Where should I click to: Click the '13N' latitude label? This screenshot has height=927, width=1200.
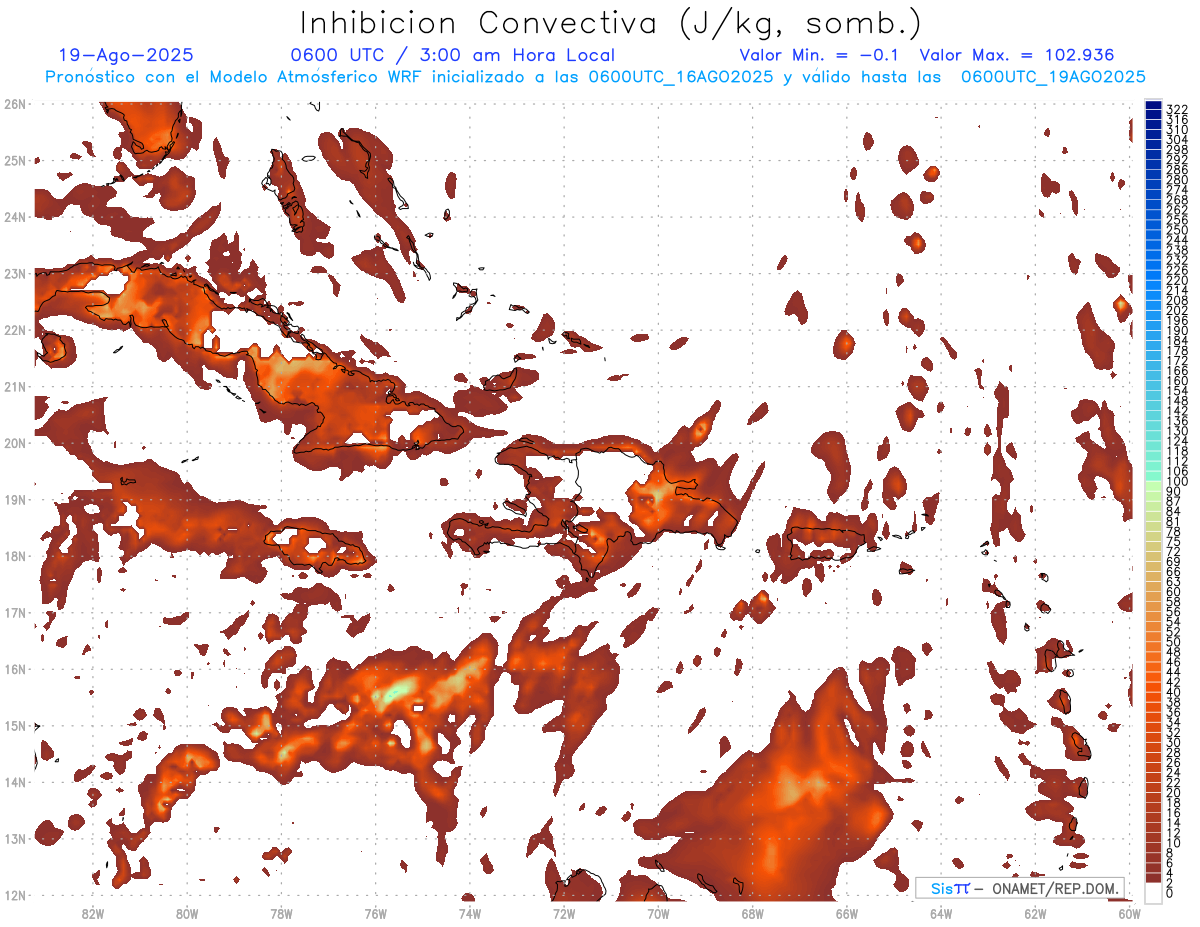pyautogui.click(x=15, y=838)
